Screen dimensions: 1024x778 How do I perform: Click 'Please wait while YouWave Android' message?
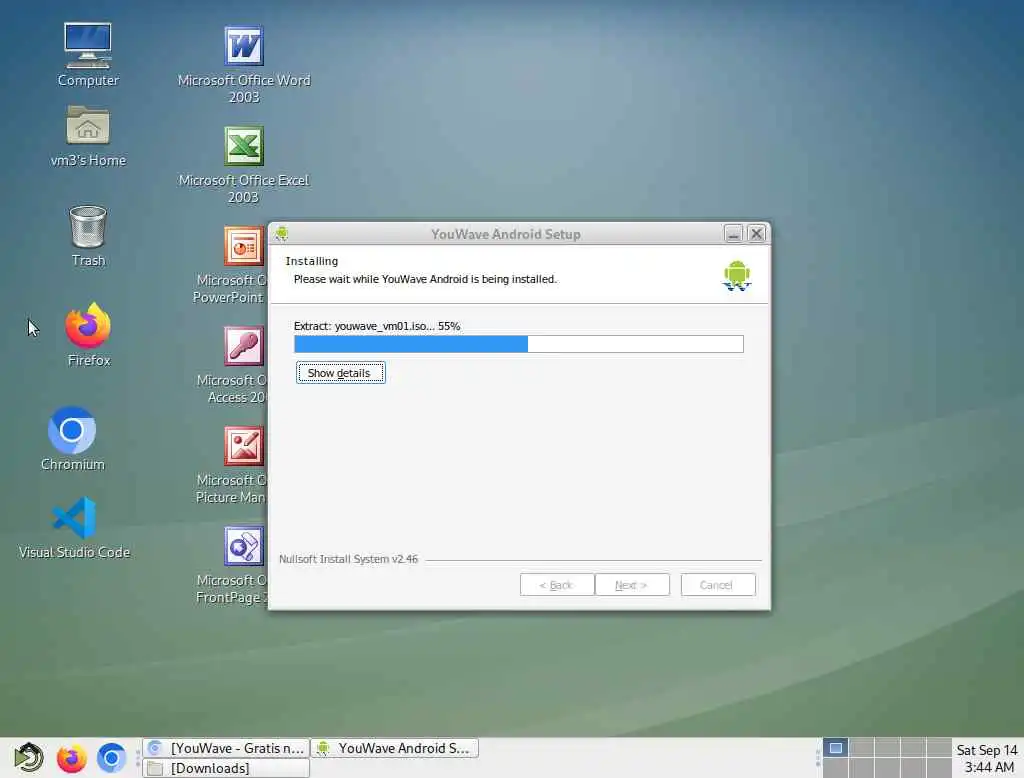coord(425,279)
